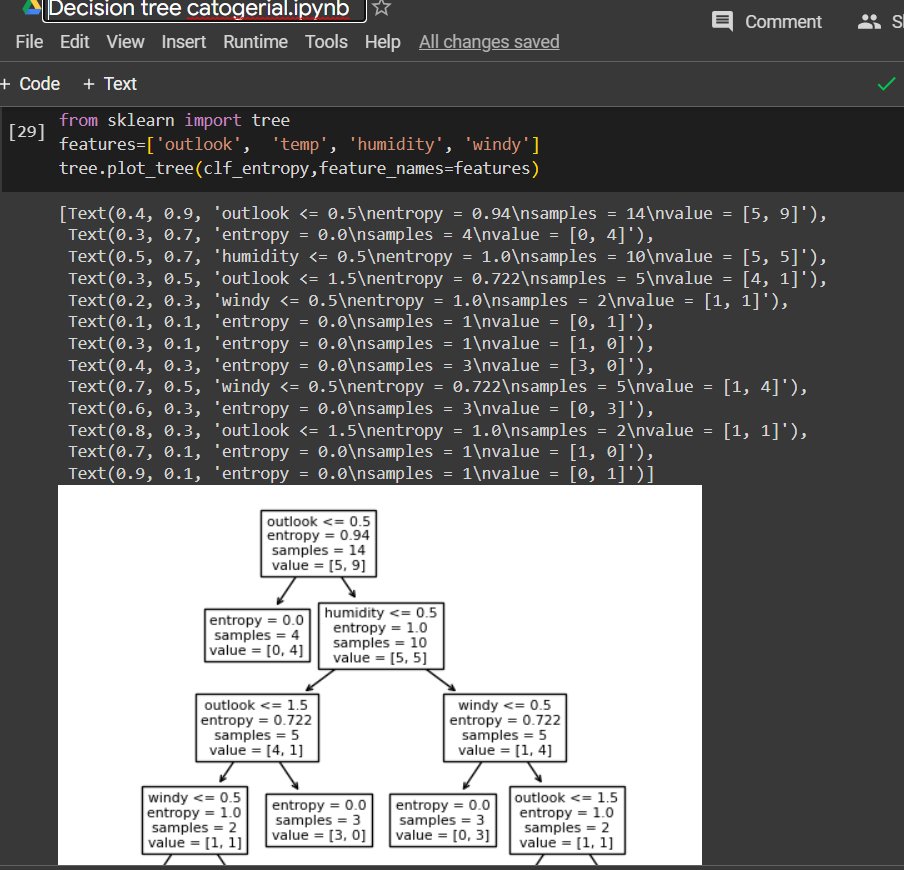Viewport: 904px width, 870px height.
Task: Click tree node outlook <= 1.5 samples = 2
Action: 567,820
